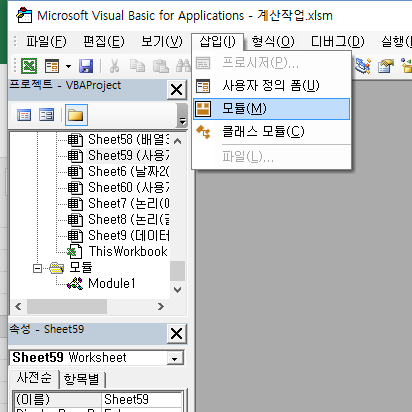Open the Sheet59 Worksheet object dropdown

point(174,358)
